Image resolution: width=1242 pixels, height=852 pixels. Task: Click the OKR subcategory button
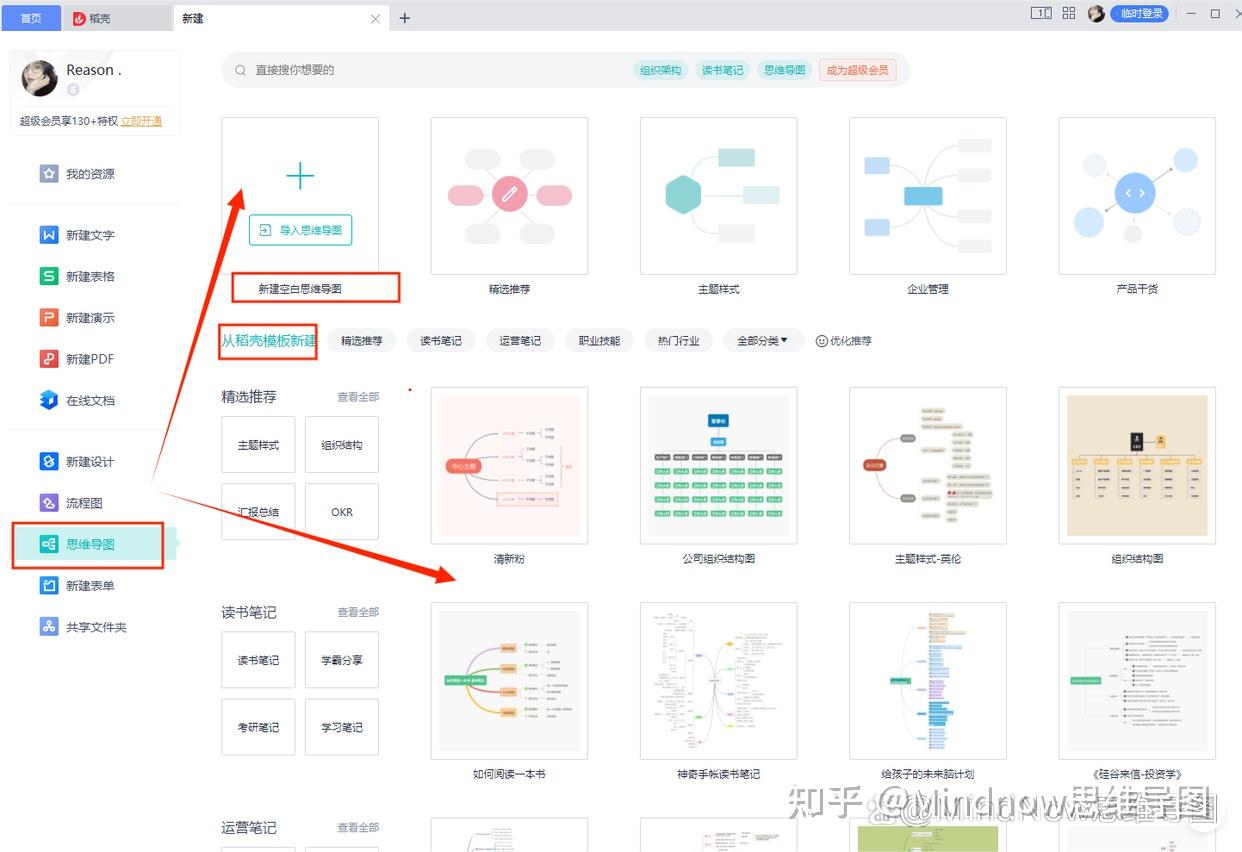point(342,512)
